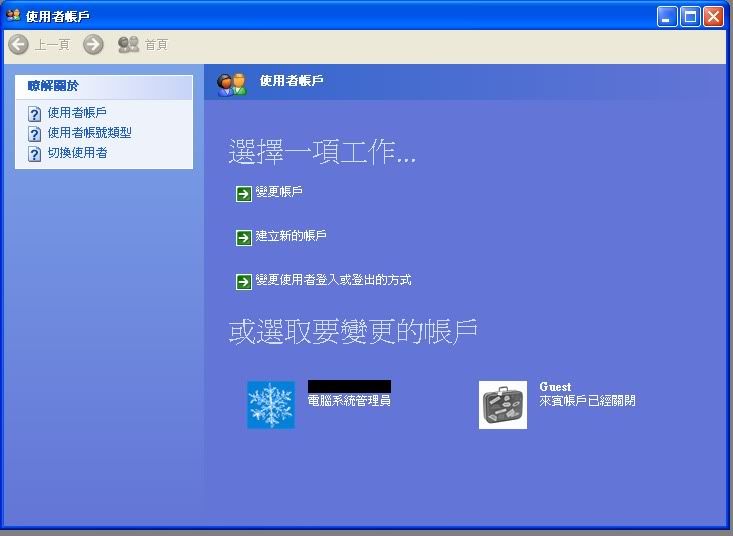Click green arrow icon beside 變更帳戶
Screen dimensions: 733x536
(x=244, y=194)
